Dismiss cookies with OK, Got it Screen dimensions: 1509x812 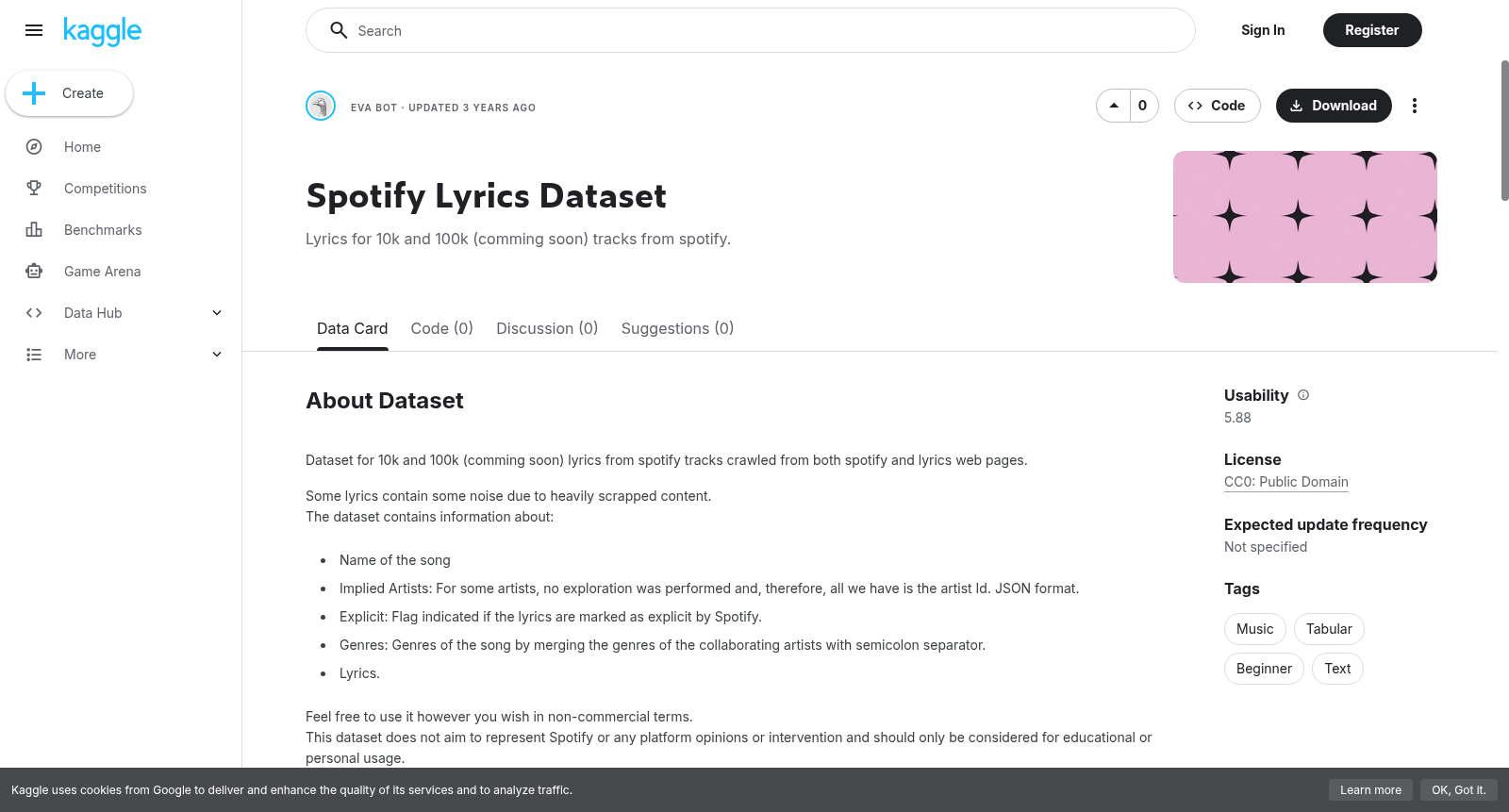click(1458, 790)
